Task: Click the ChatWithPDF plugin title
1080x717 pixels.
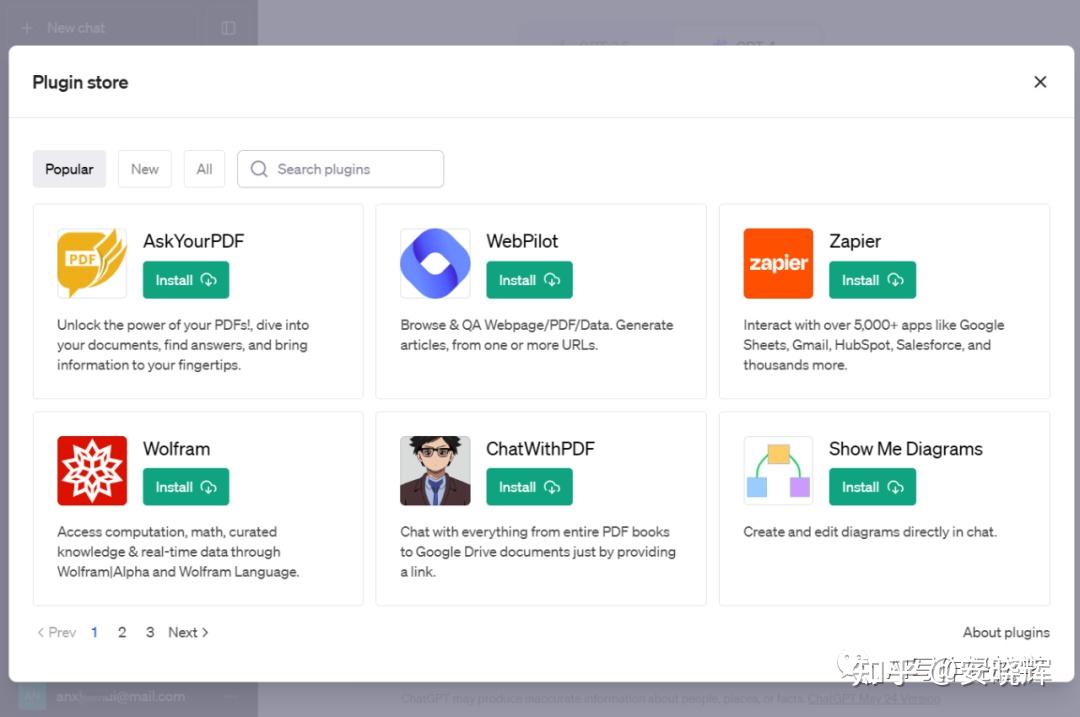Action: (x=540, y=449)
